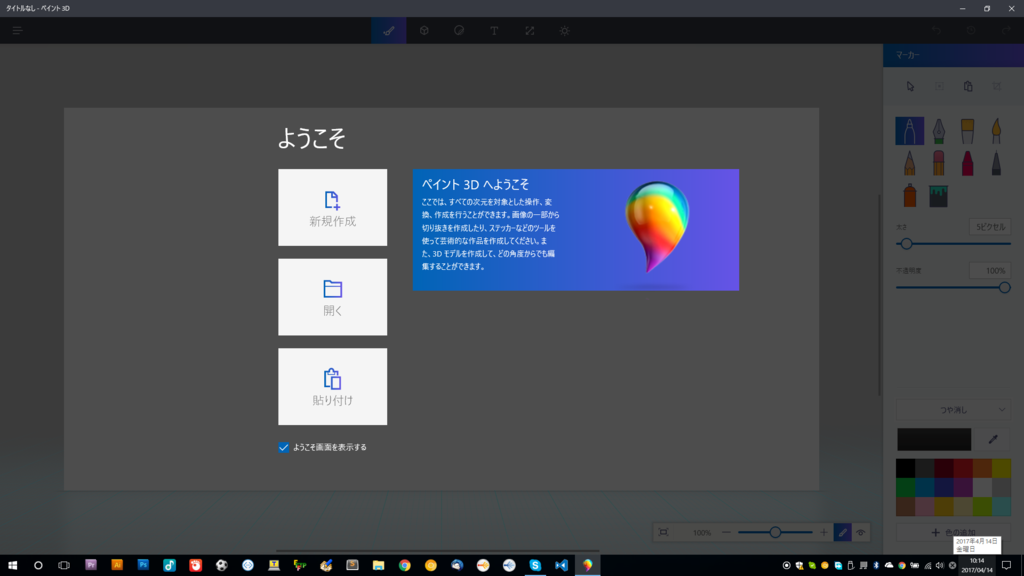
Task: Click the 色の追加 add color button
Action: point(953,532)
